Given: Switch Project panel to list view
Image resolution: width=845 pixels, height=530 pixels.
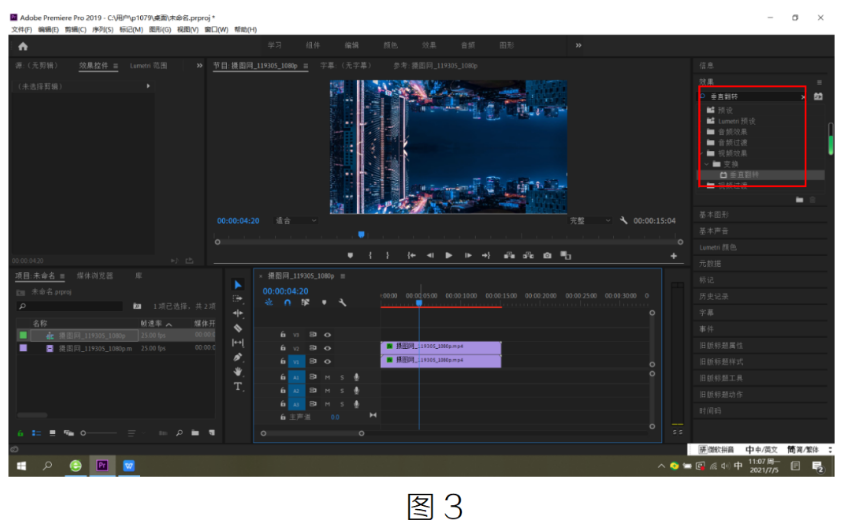Looking at the screenshot, I should (37, 432).
